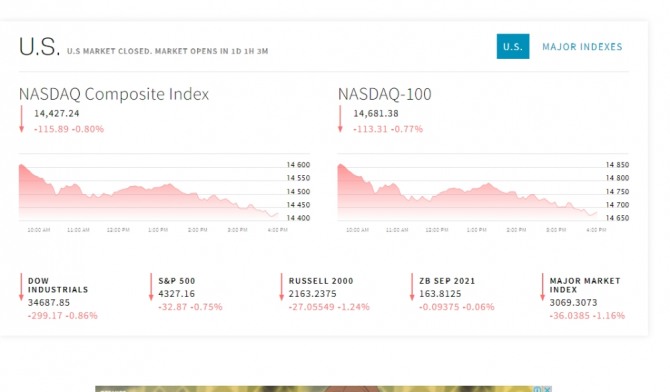Click the NASDAQ Composite down-arrow indicator
670x392 pixels.
[x=21, y=119]
